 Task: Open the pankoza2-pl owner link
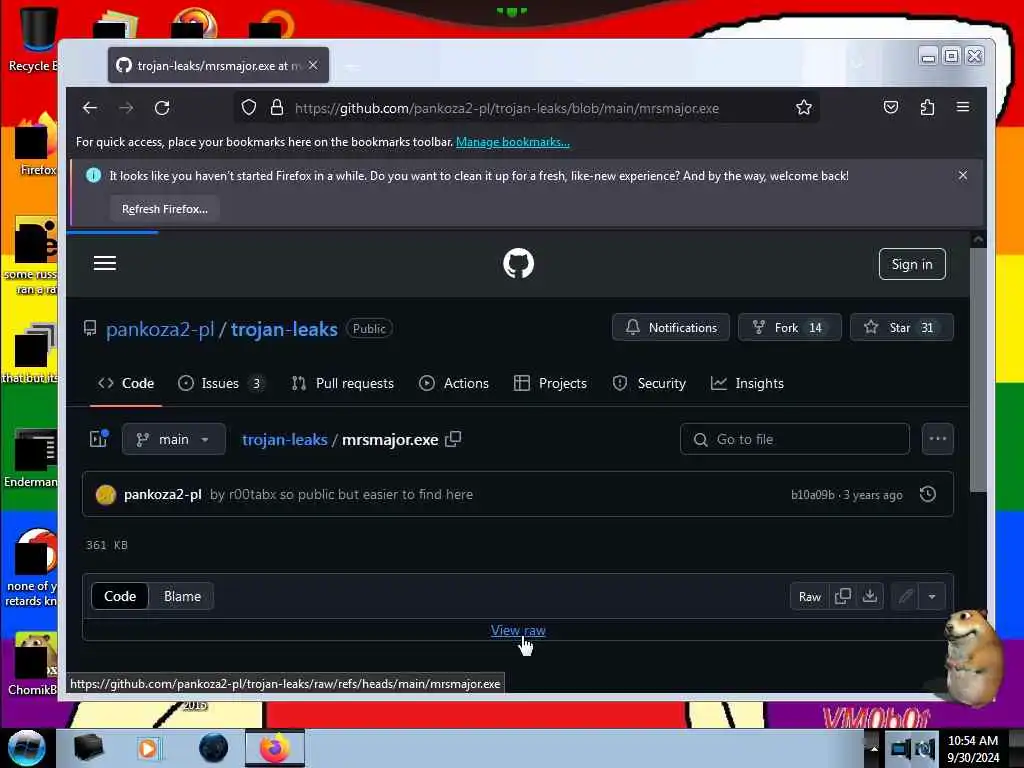click(x=160, y=329)
